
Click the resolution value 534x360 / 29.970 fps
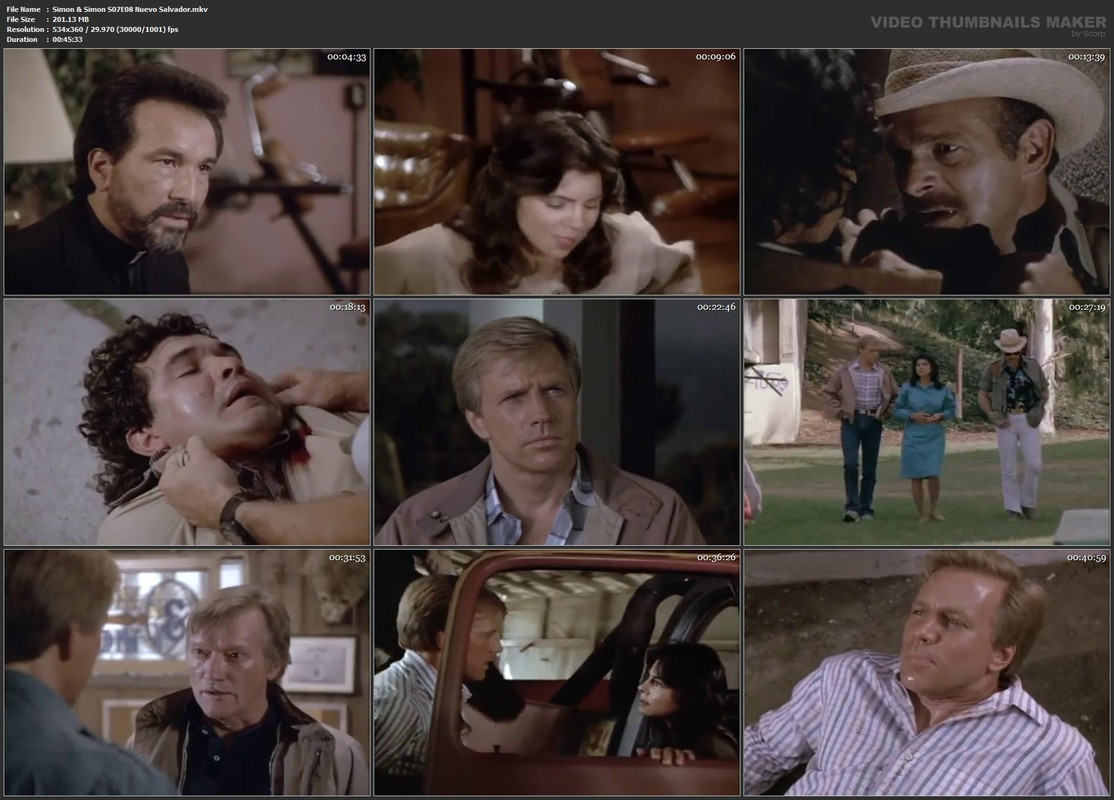115,29
